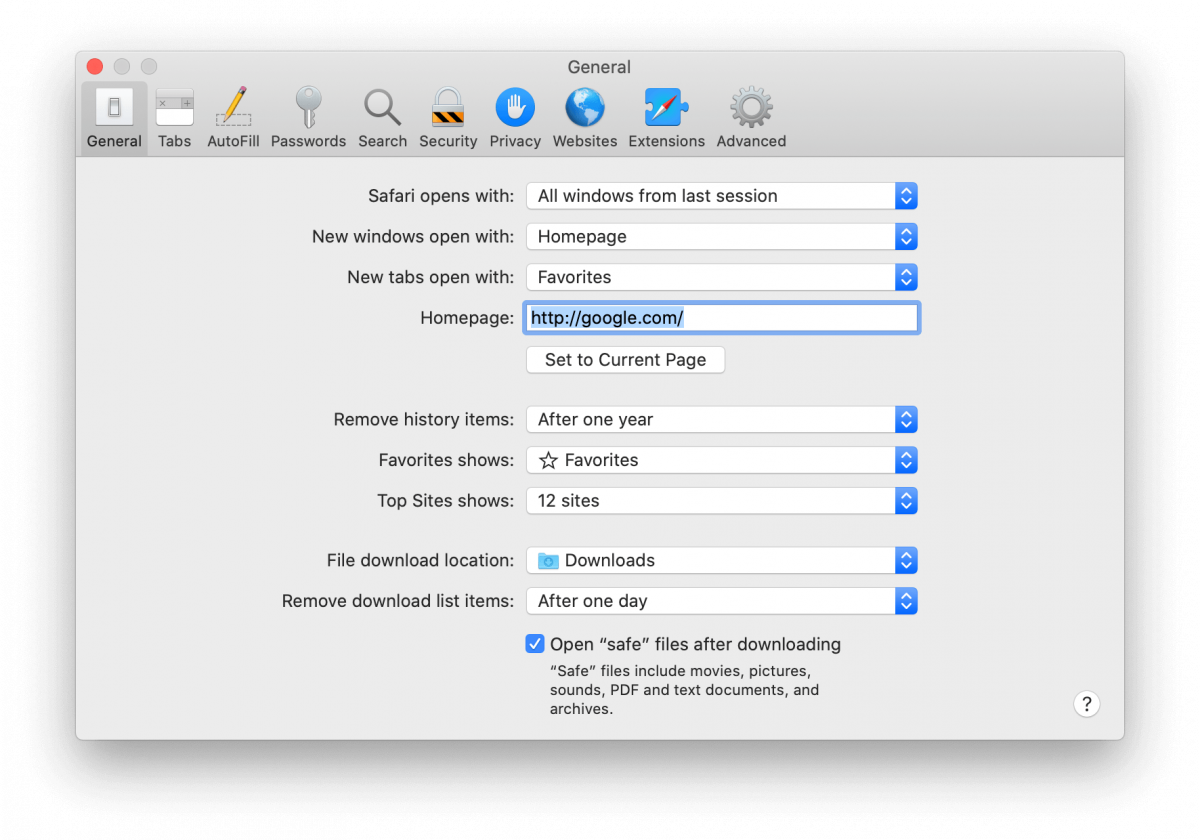Uncheck Open safe files after downloading
1200x840 pixels.
(x=534, y=643)
